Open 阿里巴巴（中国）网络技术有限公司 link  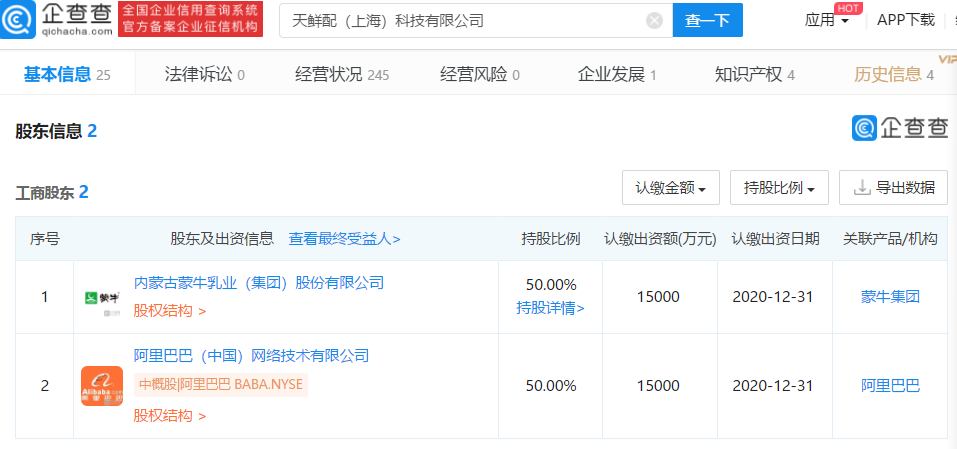point(251,355)
